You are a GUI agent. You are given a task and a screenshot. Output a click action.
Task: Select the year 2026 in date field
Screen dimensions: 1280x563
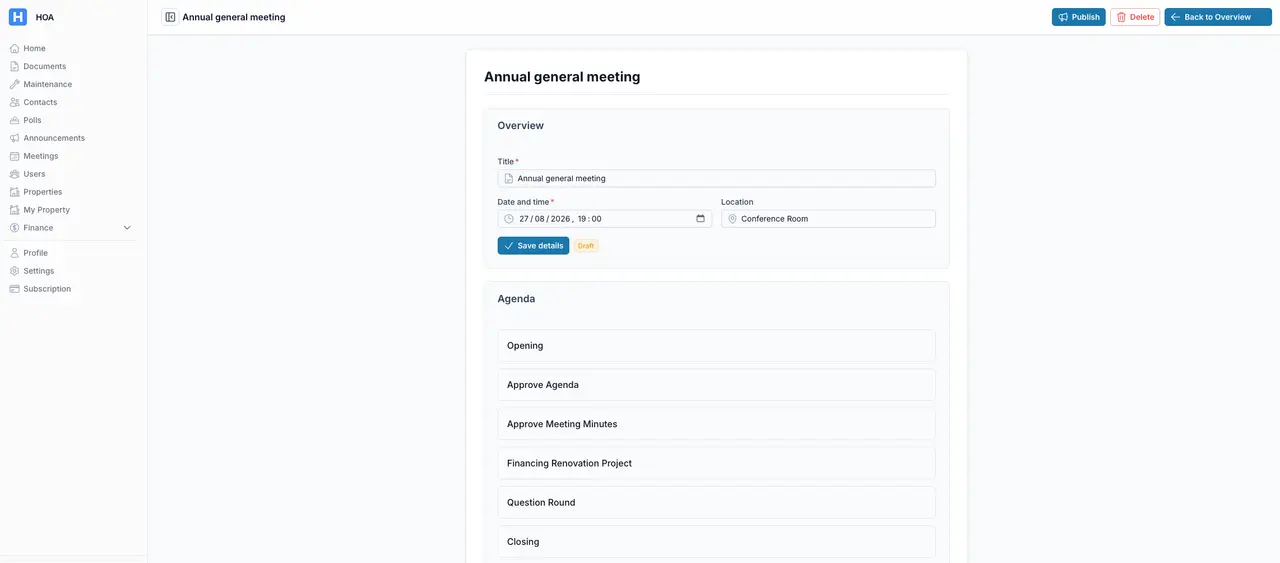tap(560, 219)
